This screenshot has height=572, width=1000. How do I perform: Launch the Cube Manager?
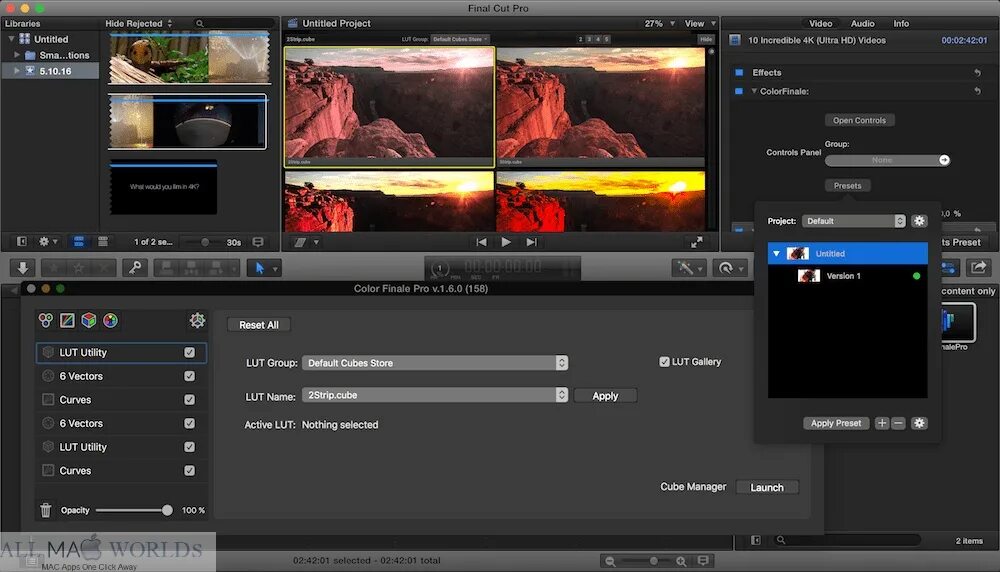[x=767, y=487]
